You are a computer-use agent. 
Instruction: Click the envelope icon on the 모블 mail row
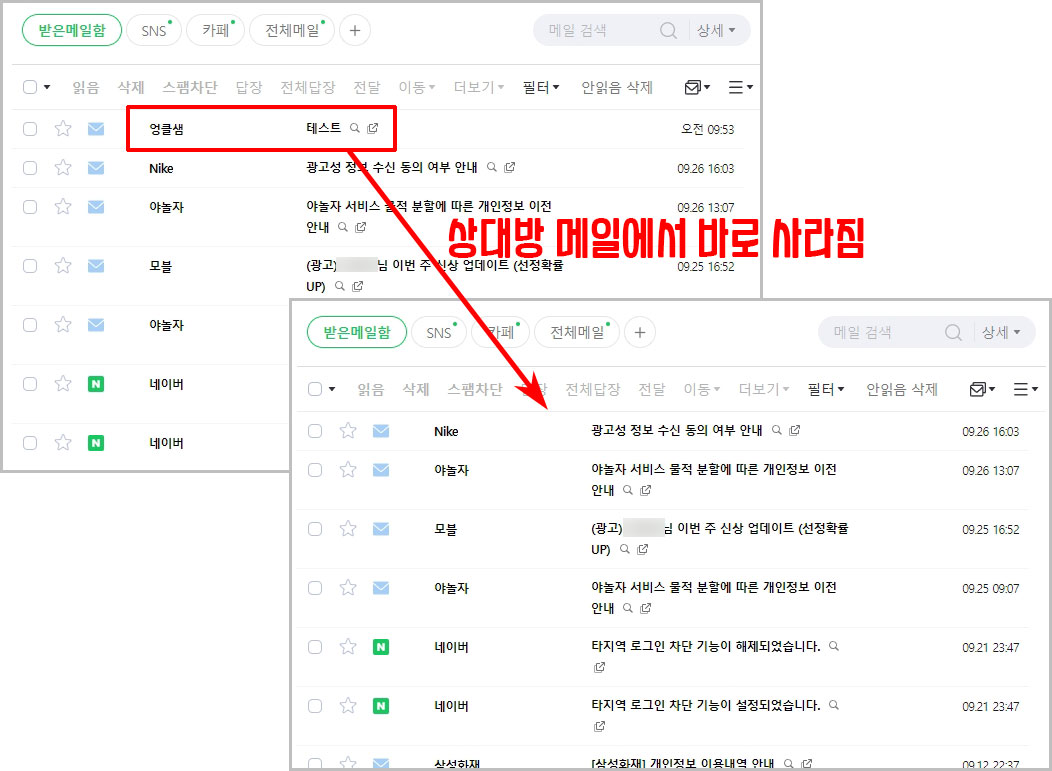(94, 266)
